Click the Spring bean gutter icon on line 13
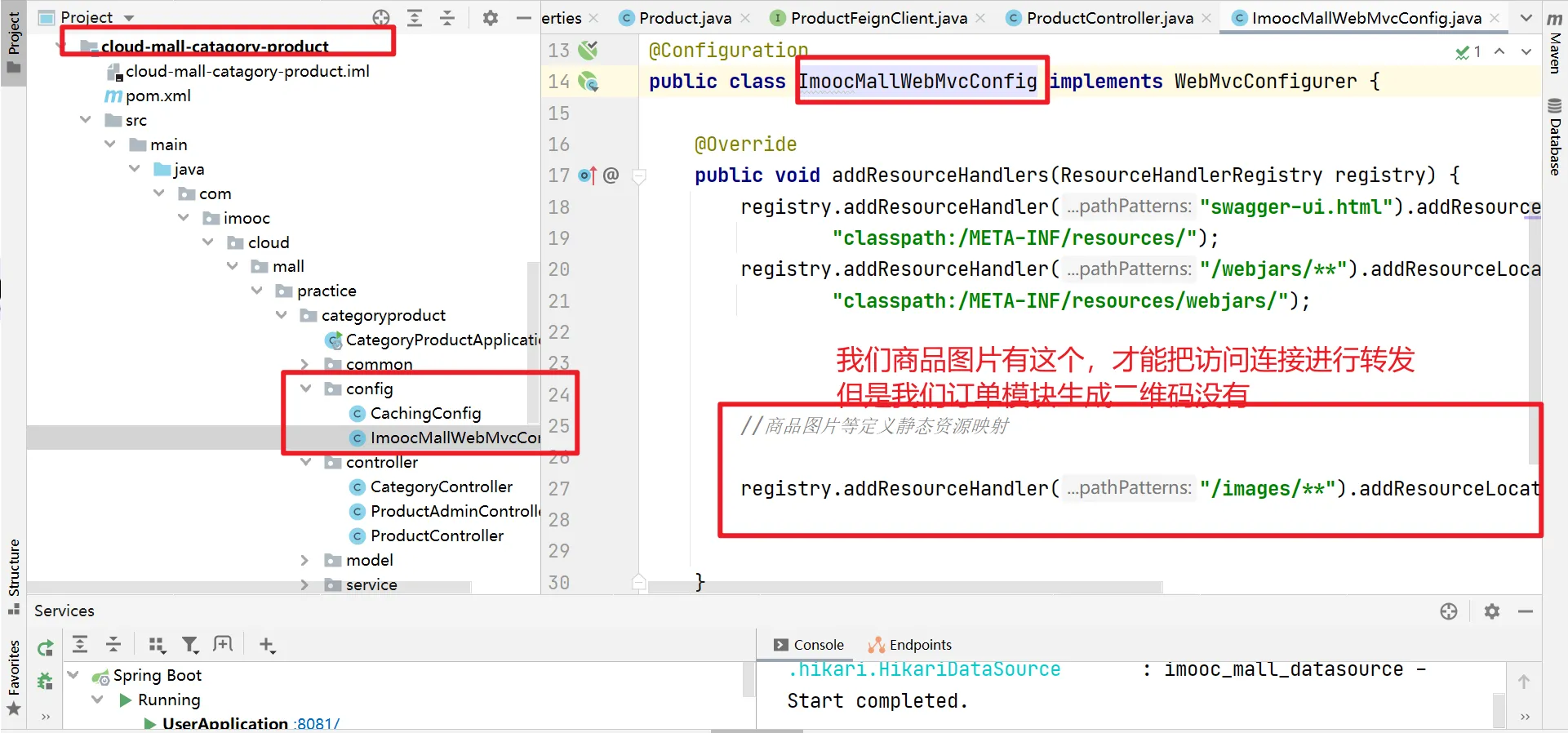This screenshot has height=733, width=1568. pos(588,51)
